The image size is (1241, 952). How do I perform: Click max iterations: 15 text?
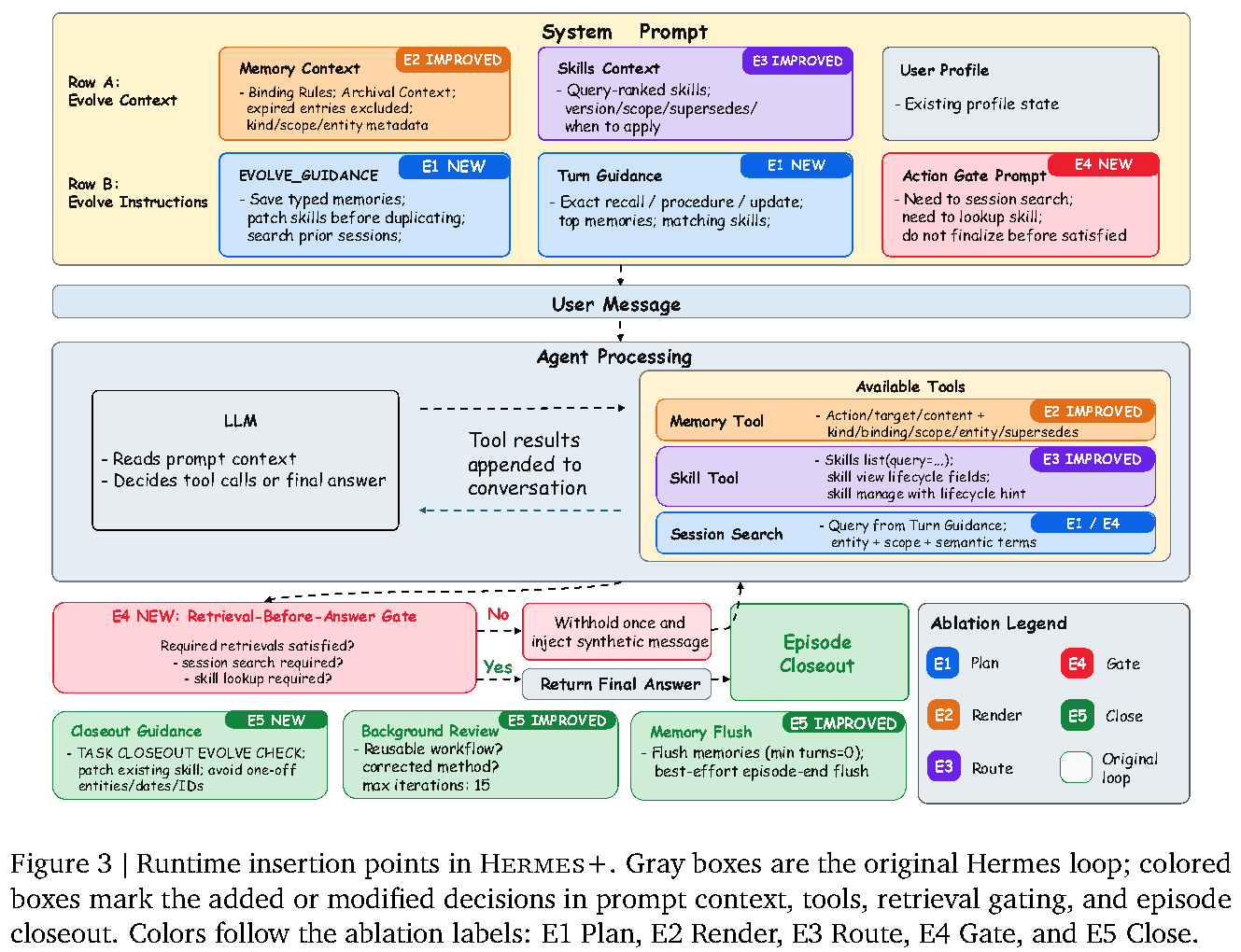426,785
